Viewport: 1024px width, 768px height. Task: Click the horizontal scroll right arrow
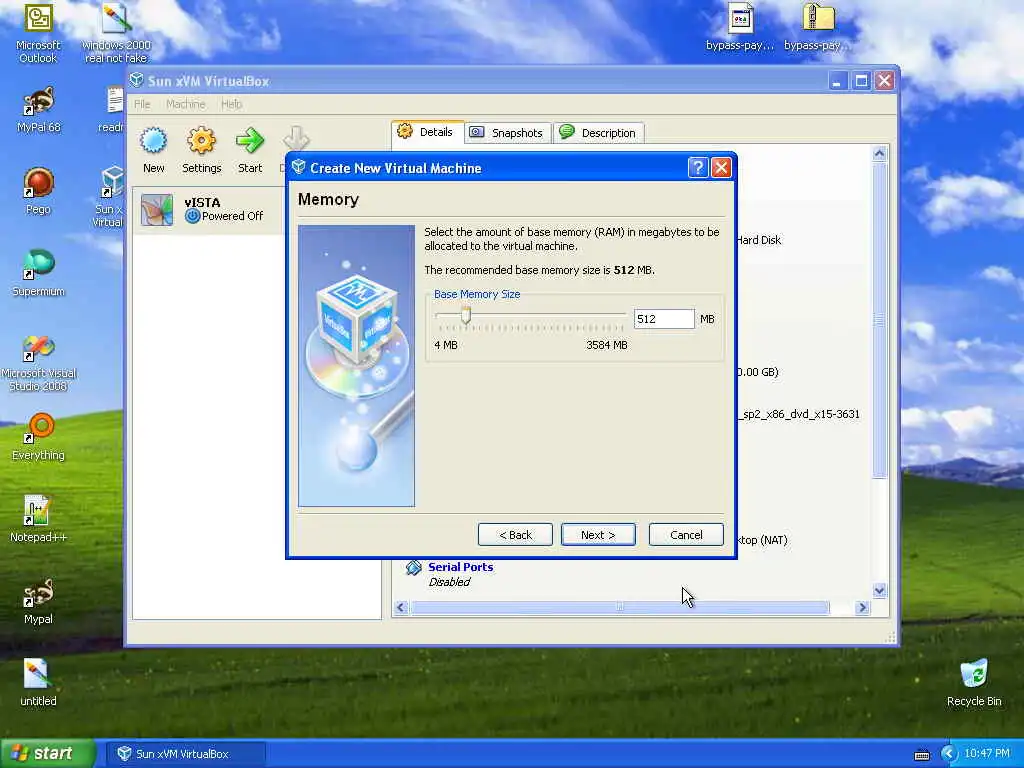[862, 607]
